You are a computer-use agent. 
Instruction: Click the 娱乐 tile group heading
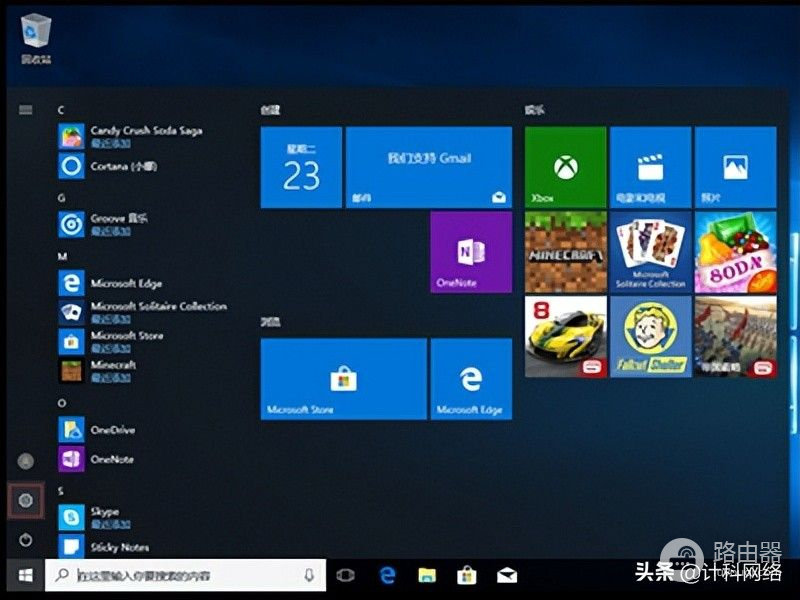tap(534, 110)
